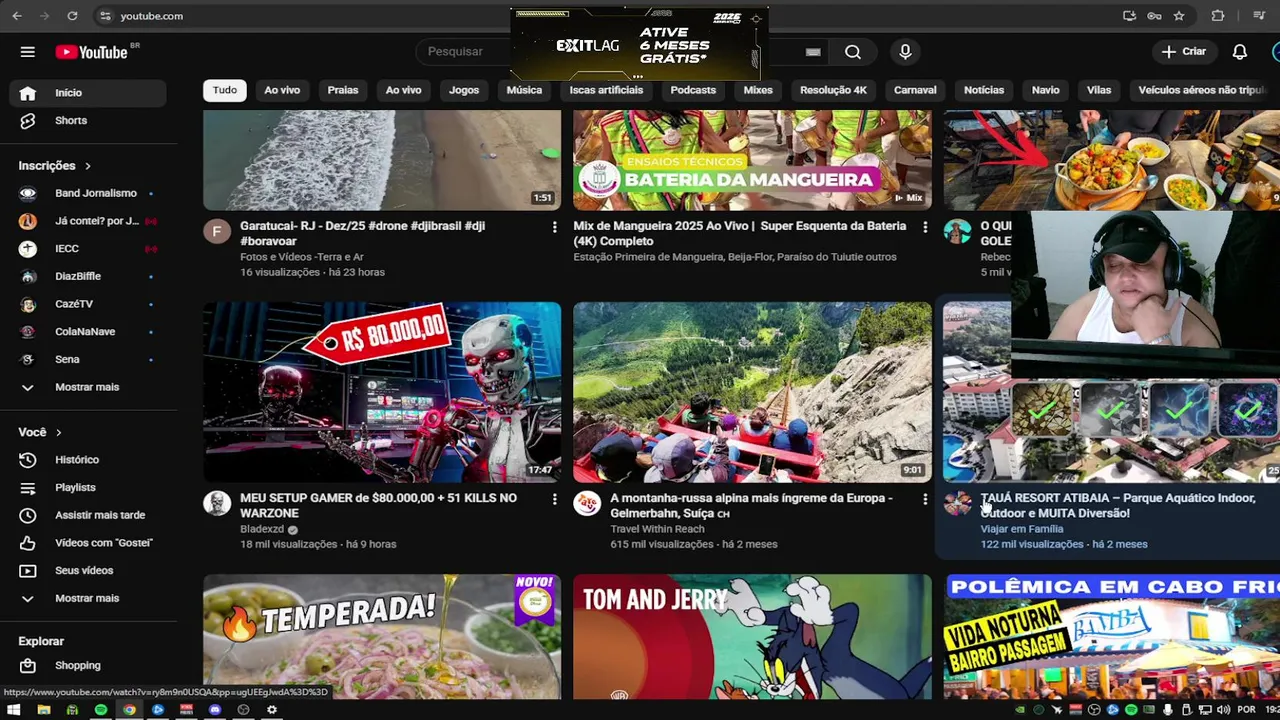Image resolution: width=1280 pixels, height=720 pixels.
Task: Open the Viajar em Família channel link
Action: click(1022, 529)
